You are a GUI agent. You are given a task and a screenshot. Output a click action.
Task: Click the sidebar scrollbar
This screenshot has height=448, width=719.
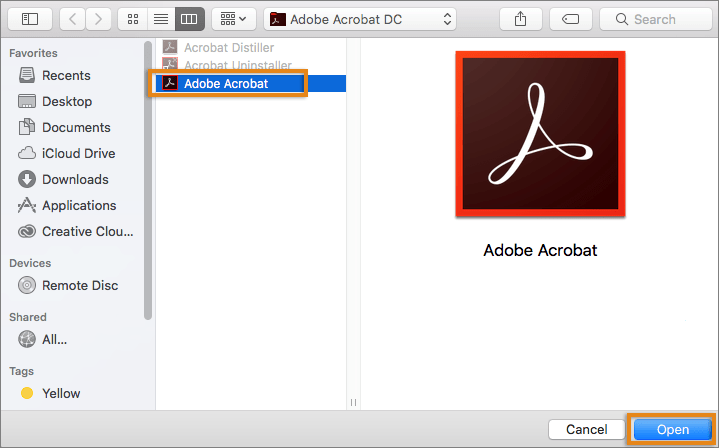[x=148, y=180]
